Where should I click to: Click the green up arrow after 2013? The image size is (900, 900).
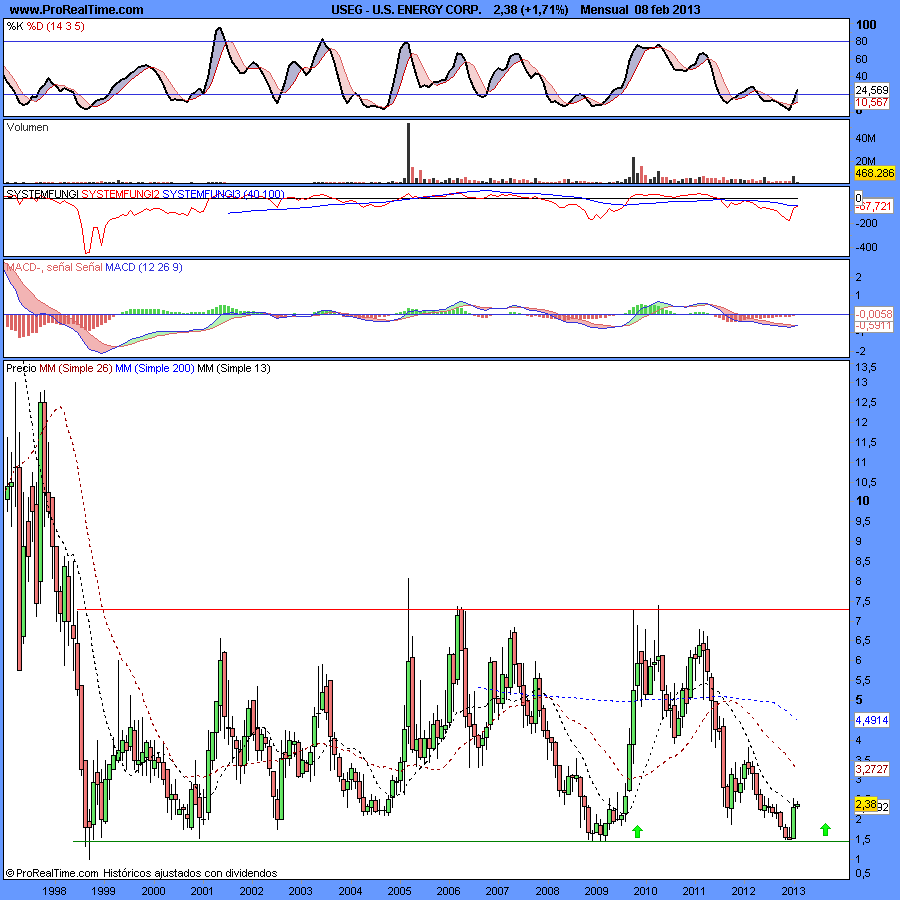coord(825,829)
